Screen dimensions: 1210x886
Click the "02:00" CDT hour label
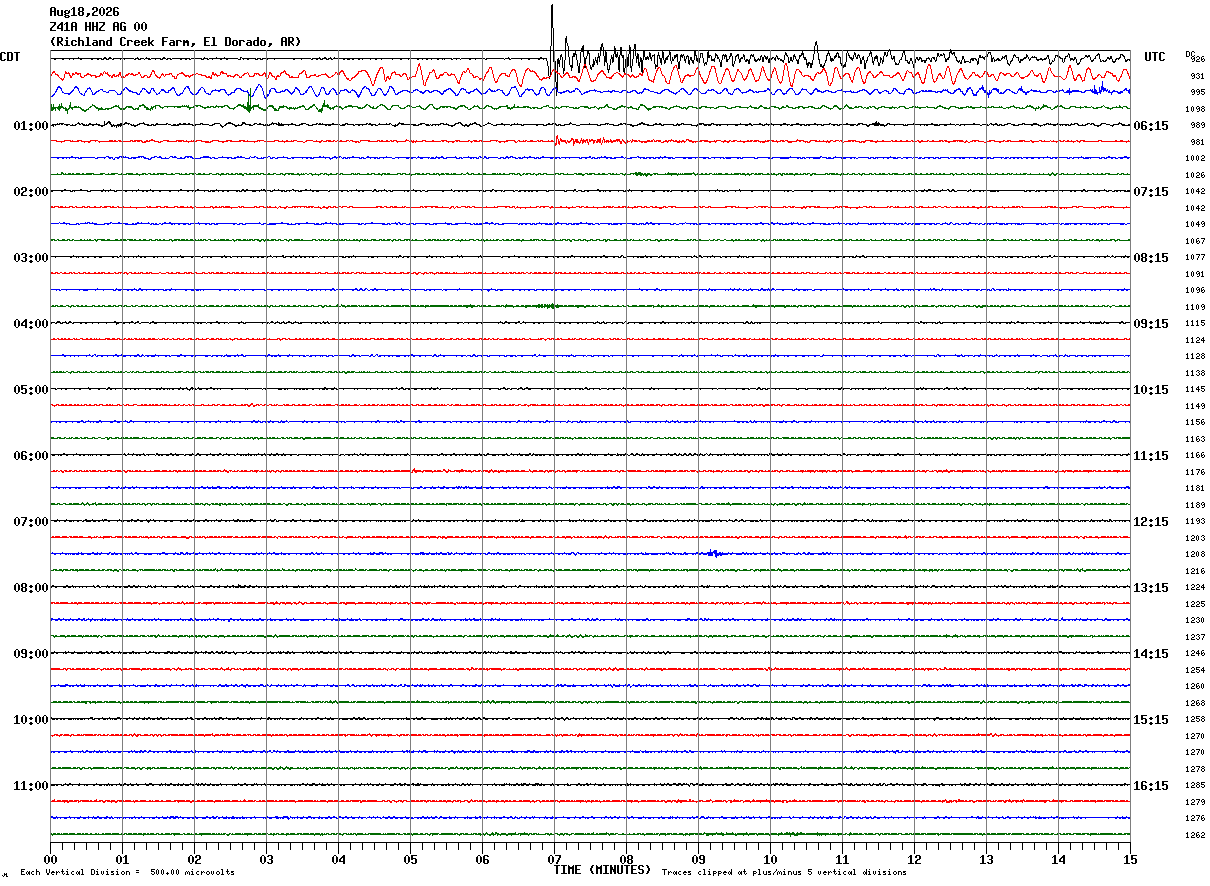[x=31, y=192]
